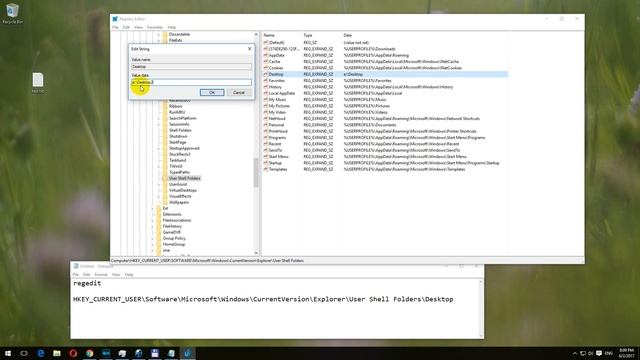The image size is (640, 360).
Task: Click the My Pictures value icon
Action: pyautogui.click(x=266, y=106)
